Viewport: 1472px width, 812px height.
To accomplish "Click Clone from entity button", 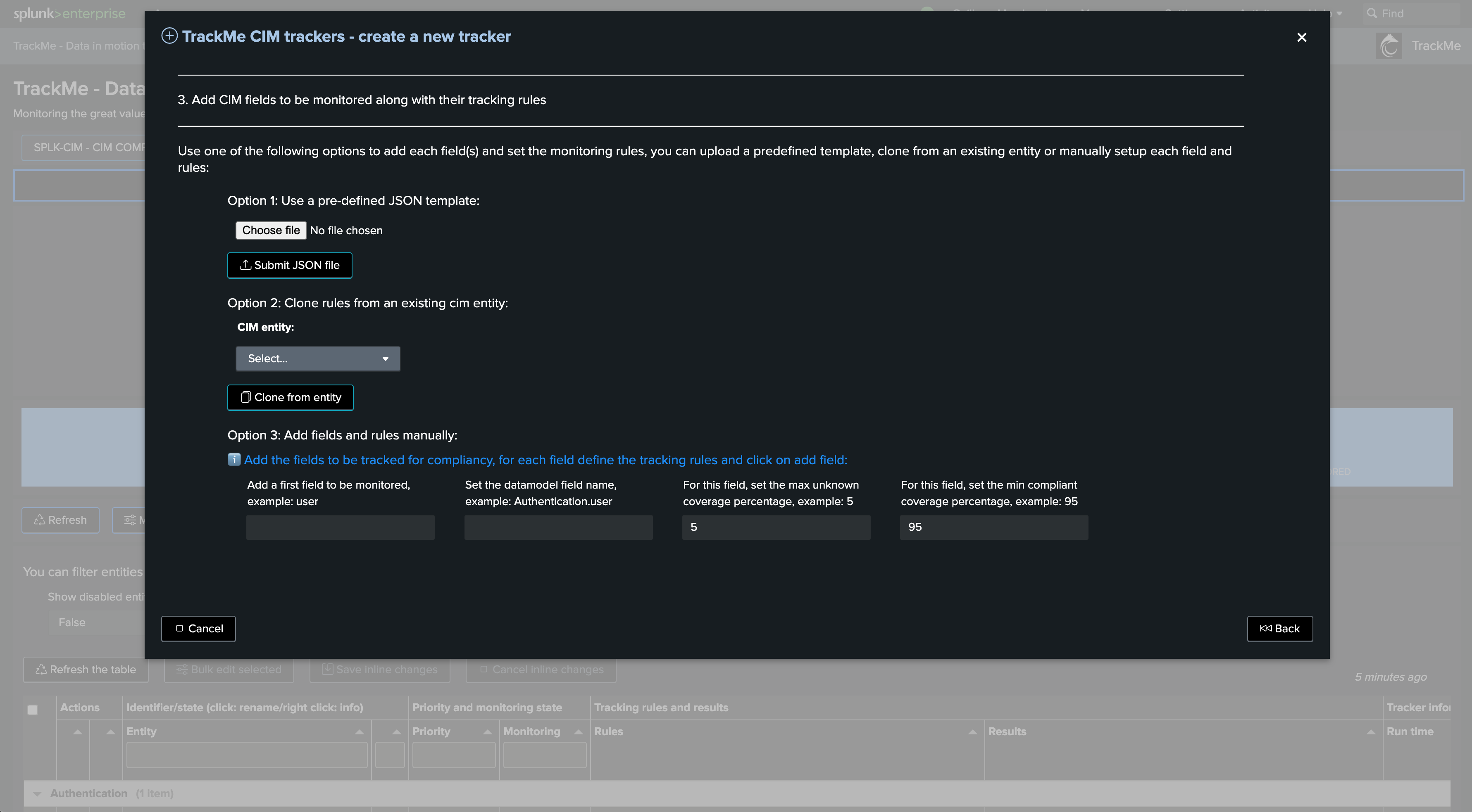I will [x=290, y=397].
